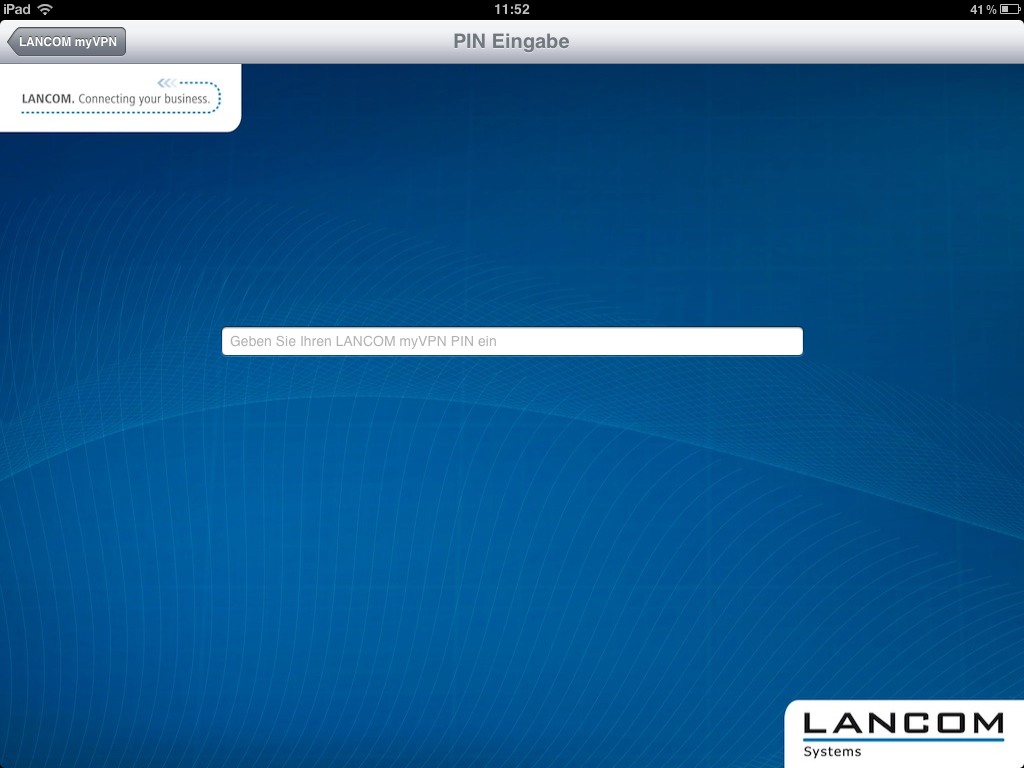Tap the triple chevron arrows in top logo

(167, 83)
